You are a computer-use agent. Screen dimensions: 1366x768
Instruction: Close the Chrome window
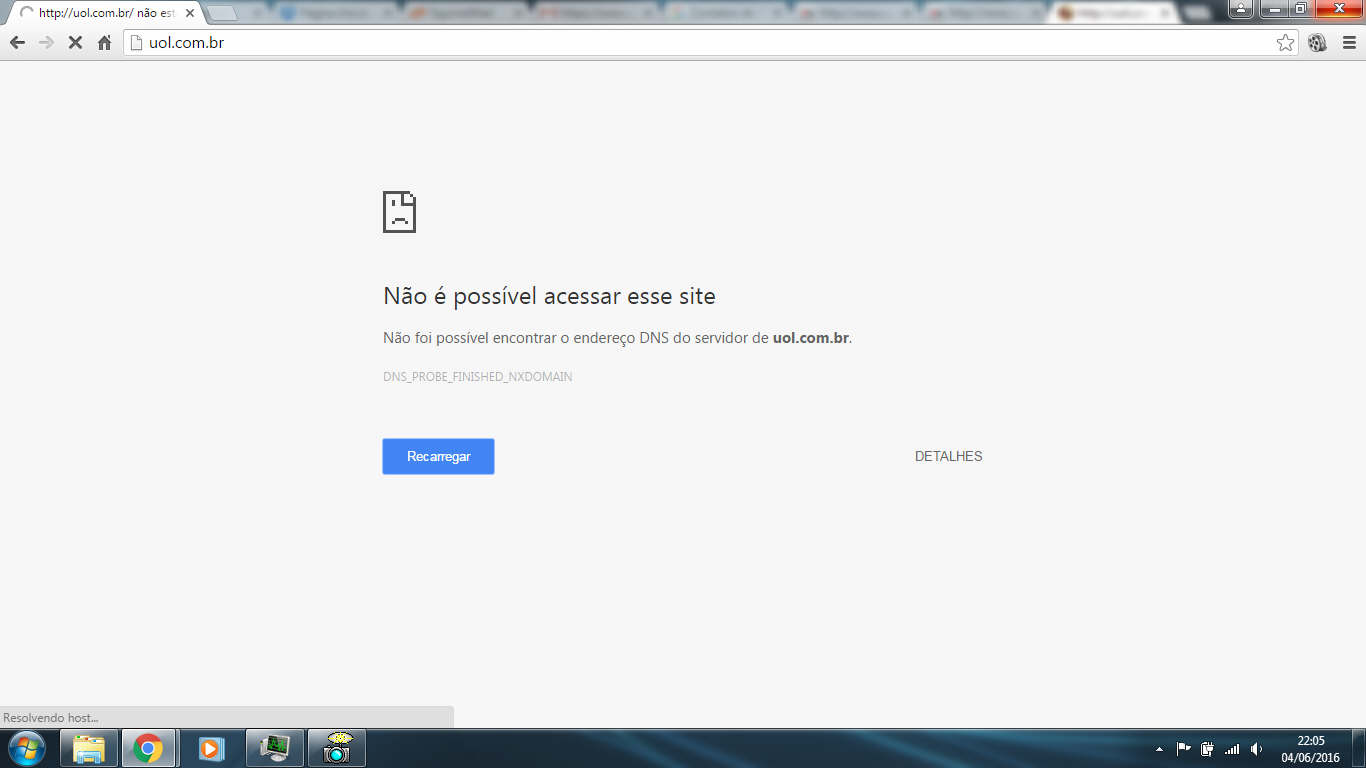click(x=1338, y=8)
